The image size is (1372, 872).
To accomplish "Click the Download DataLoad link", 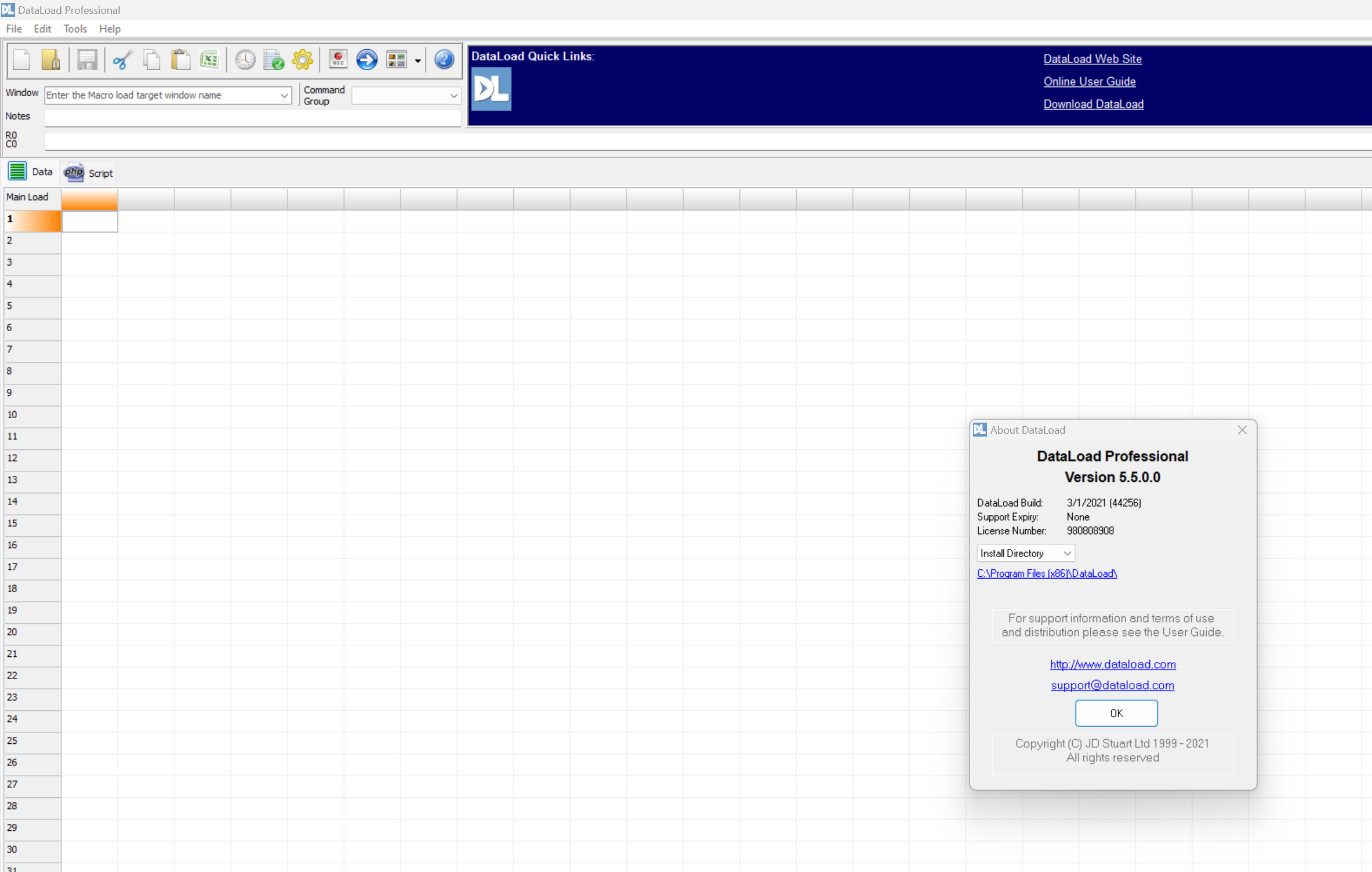I will pyautogui.click(x=1093, y=104).
